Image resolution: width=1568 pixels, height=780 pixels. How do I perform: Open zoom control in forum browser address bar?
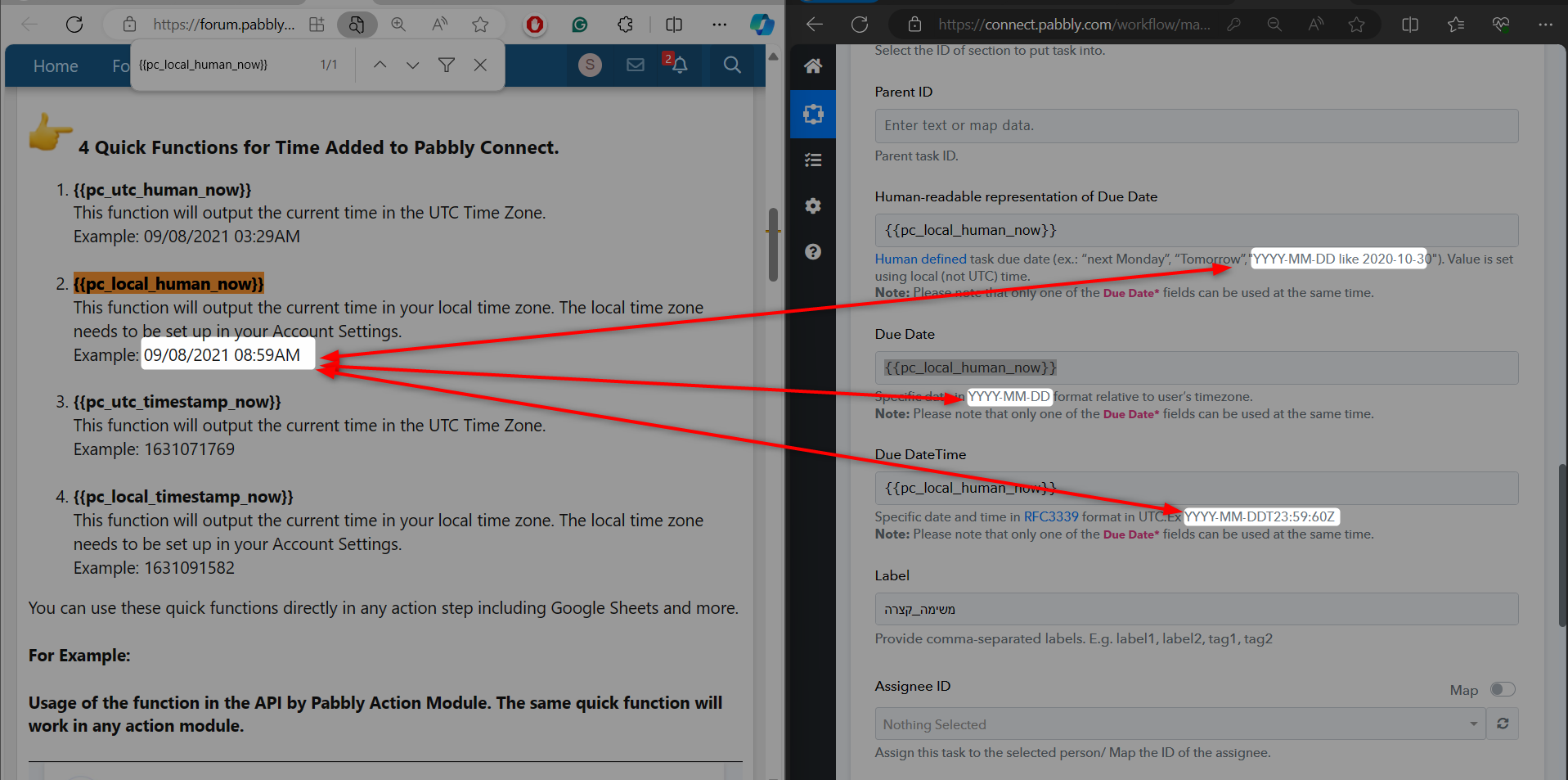click(x=398, y=25)
